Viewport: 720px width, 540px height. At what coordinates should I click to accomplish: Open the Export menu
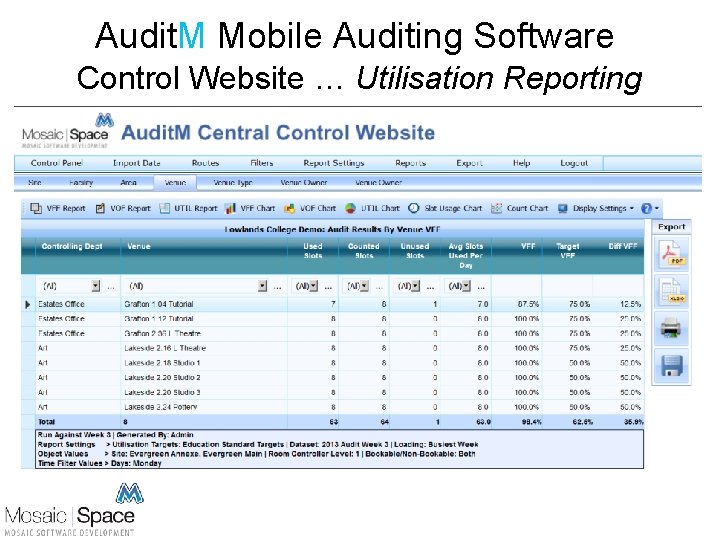click(x=469, y=163)
